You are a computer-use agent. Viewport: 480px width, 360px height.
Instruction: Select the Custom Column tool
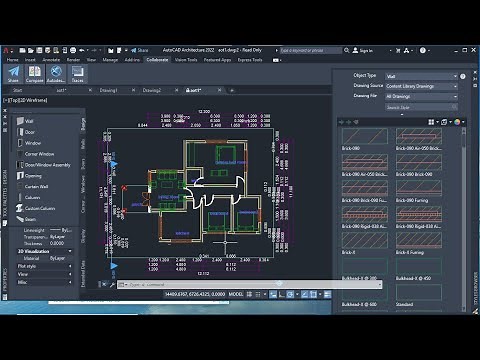(36, 208)
